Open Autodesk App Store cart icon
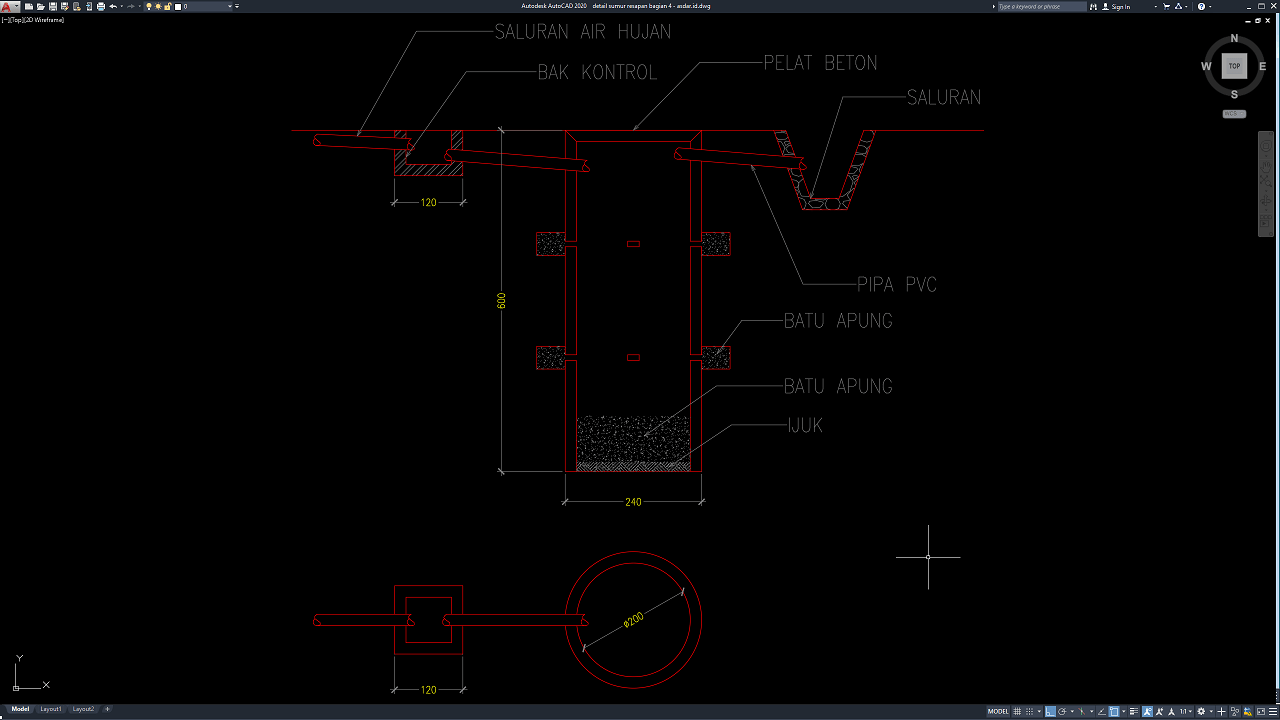Screen dimensions: 1280x720 [1166, 6]
